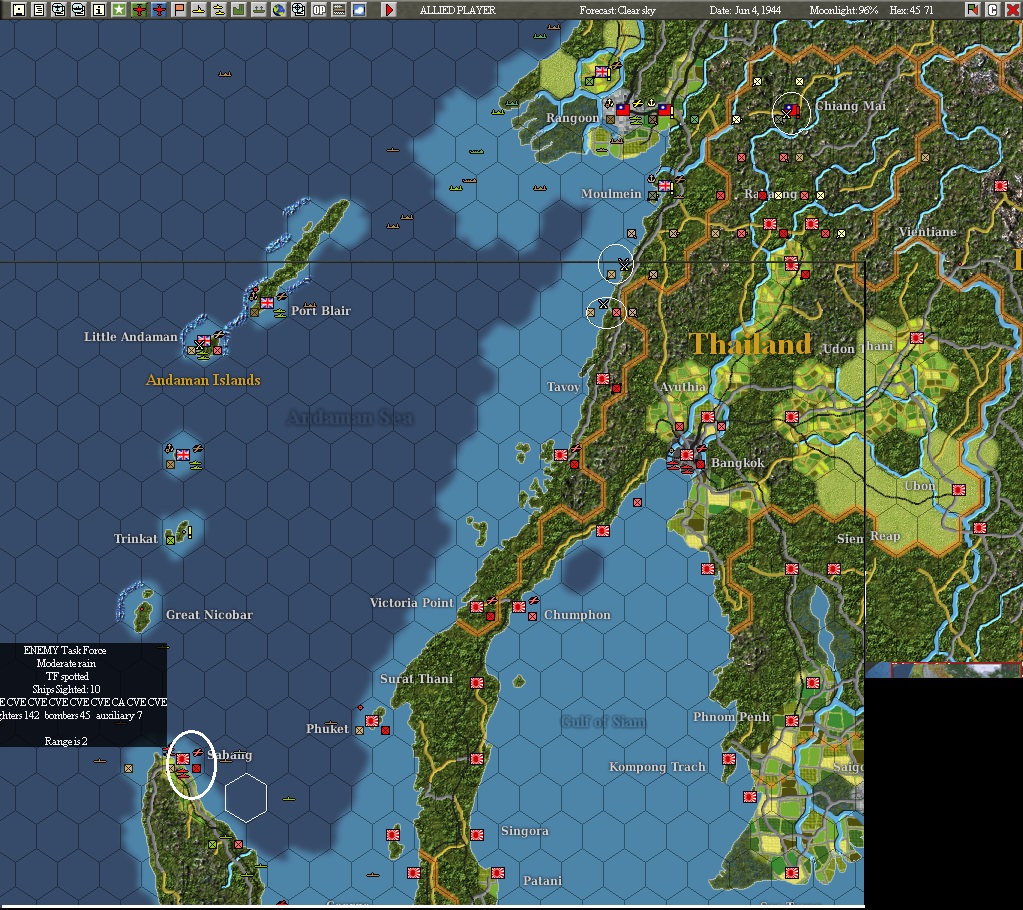
Task: Click the red plane on green icon
Action: pyautogui.click(x=139, y=9)
